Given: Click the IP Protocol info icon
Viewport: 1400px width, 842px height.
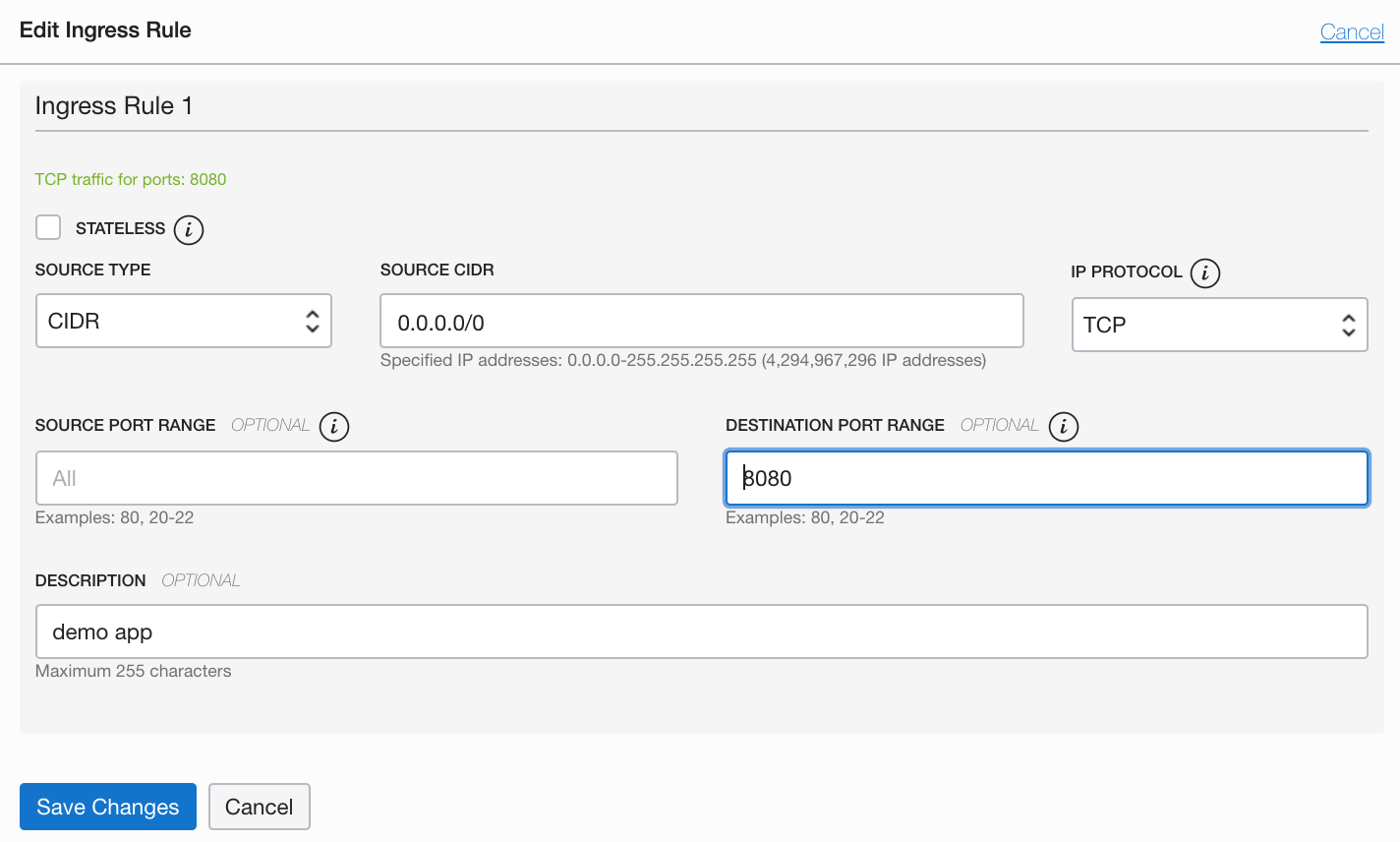Looking at the screenshot, I should [1205, 272].
